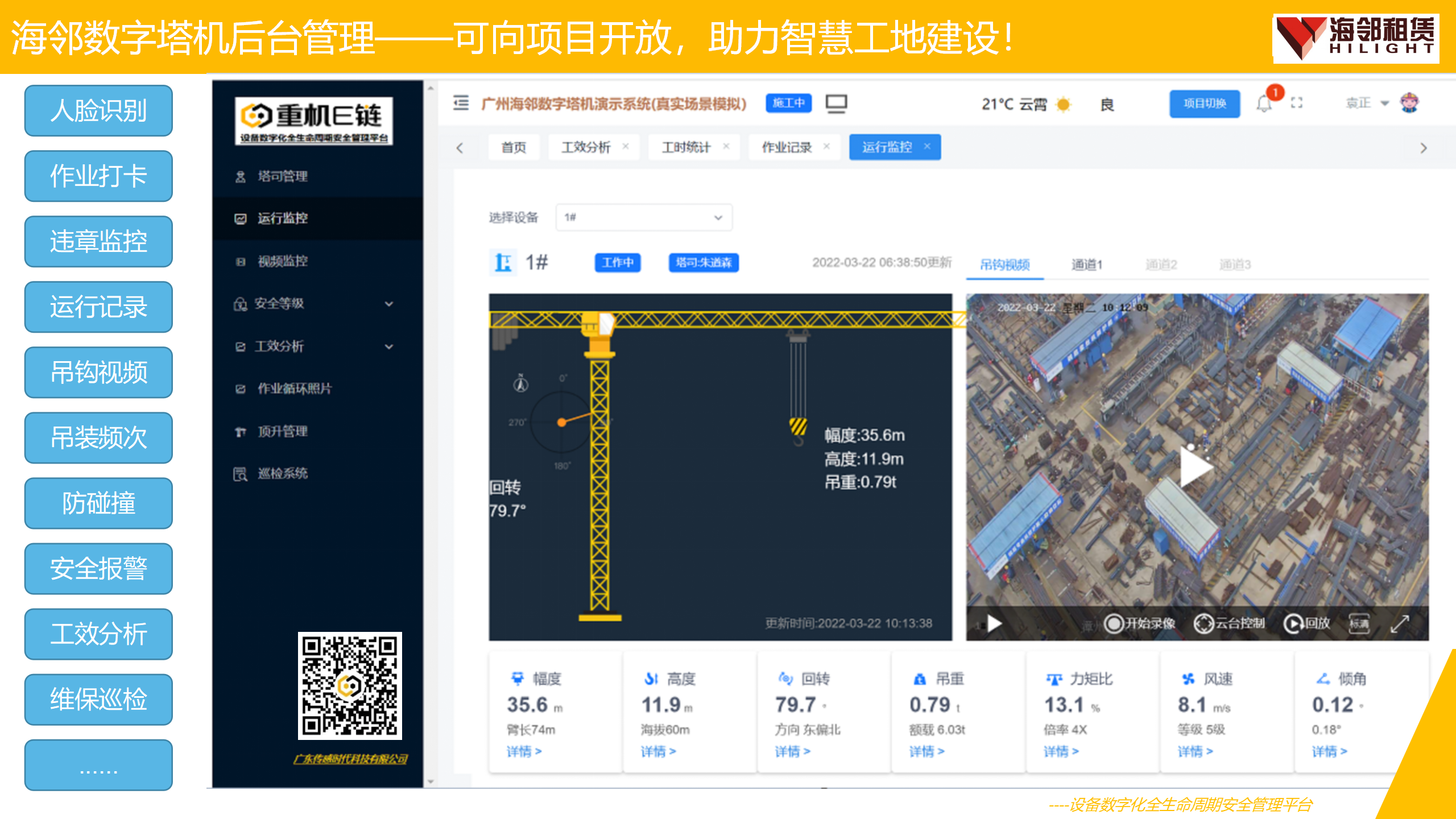The image size is (1456, 819).
Task: Click the monitor display icon
Action: point(836,104)
